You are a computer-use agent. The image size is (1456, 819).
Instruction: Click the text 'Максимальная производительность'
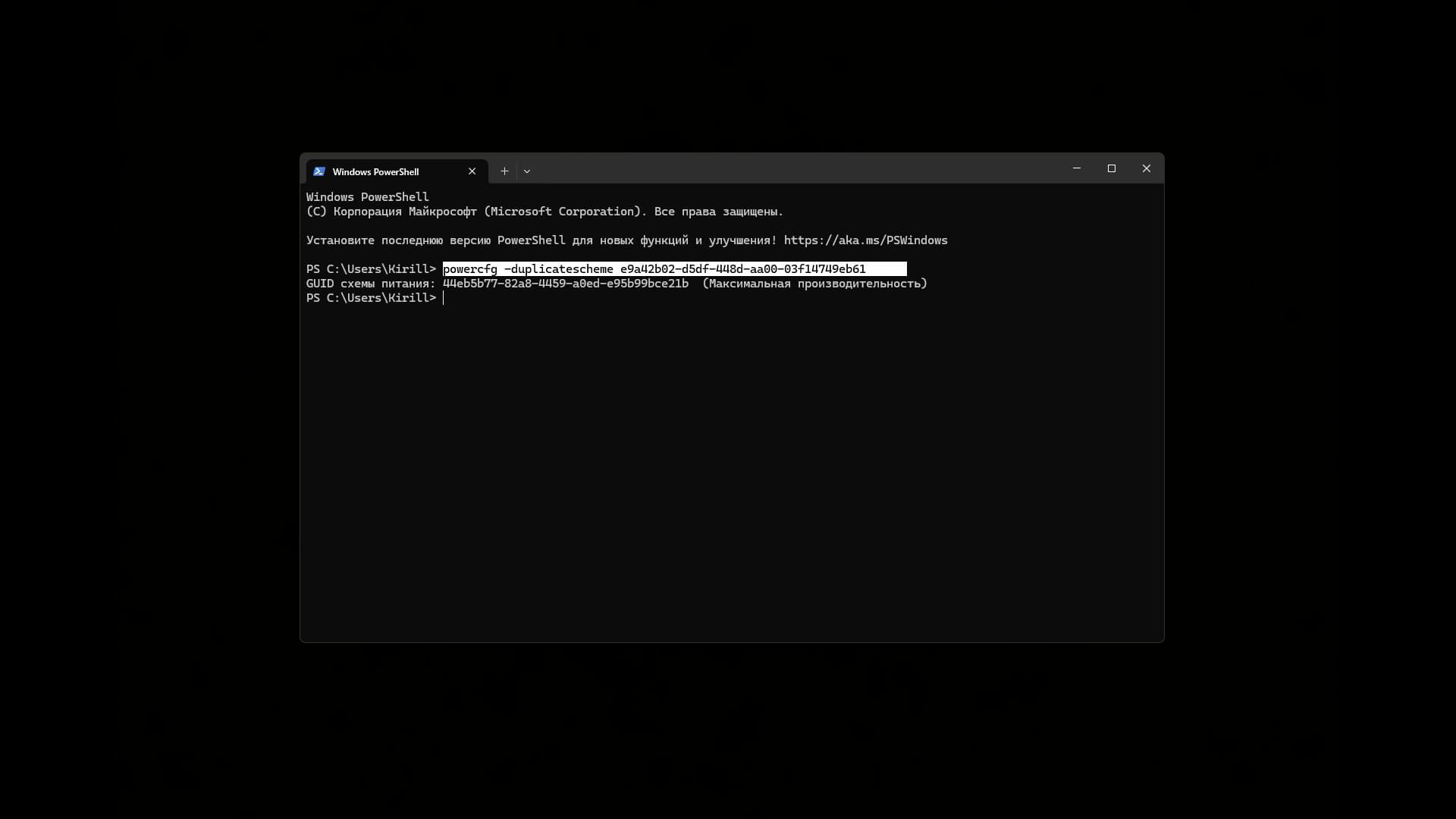pyautogui.click(x=814, y=284)
